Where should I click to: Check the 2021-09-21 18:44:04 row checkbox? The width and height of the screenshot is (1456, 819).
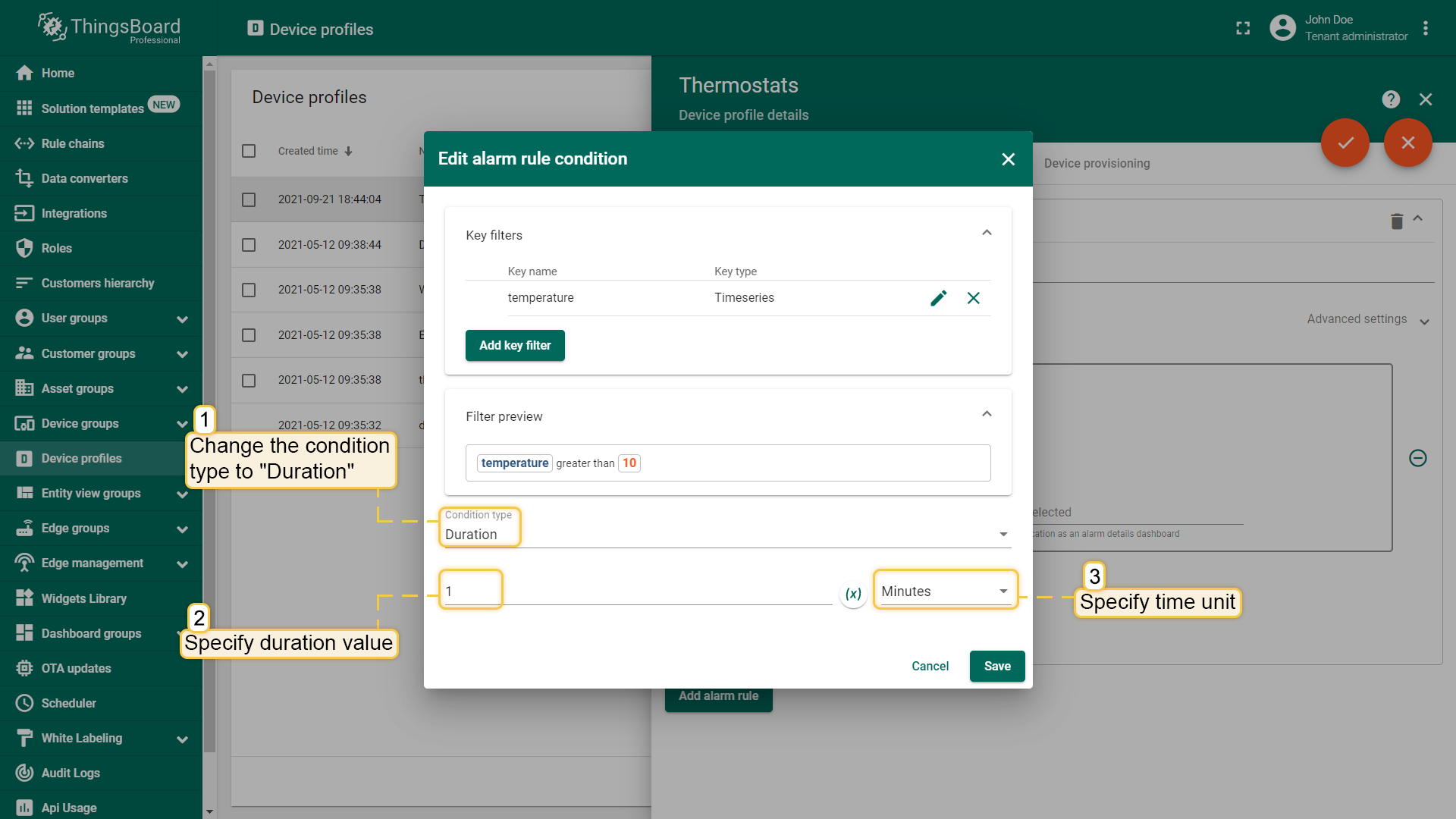[x=249, y=199]
